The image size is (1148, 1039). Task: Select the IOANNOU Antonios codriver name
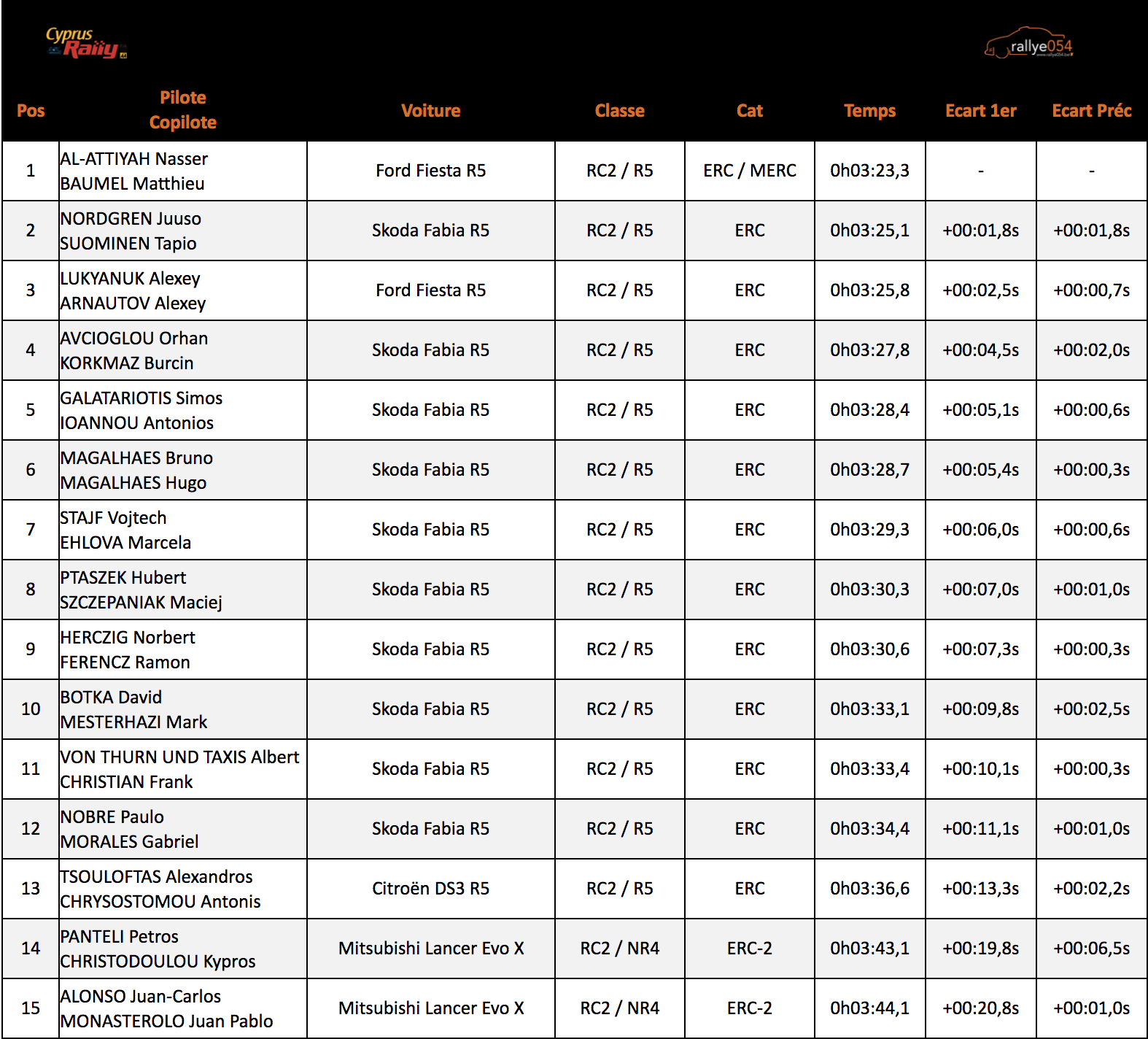(x=137, y=423)
